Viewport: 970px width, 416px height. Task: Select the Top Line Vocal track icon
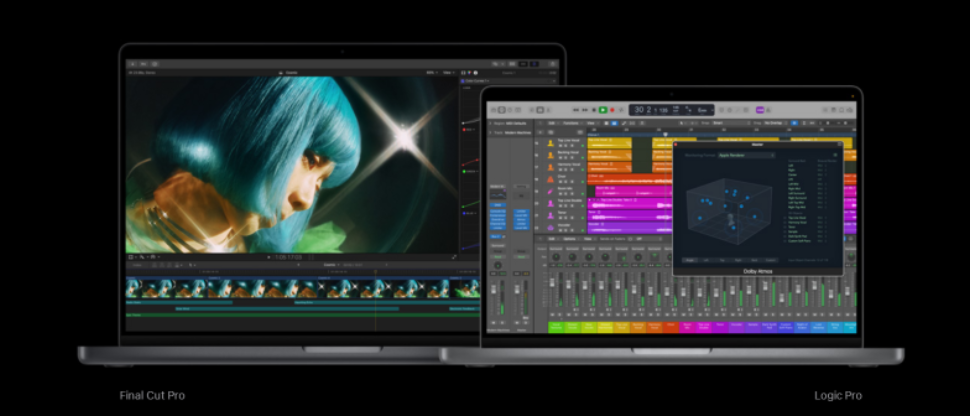[x=551, y=143]
